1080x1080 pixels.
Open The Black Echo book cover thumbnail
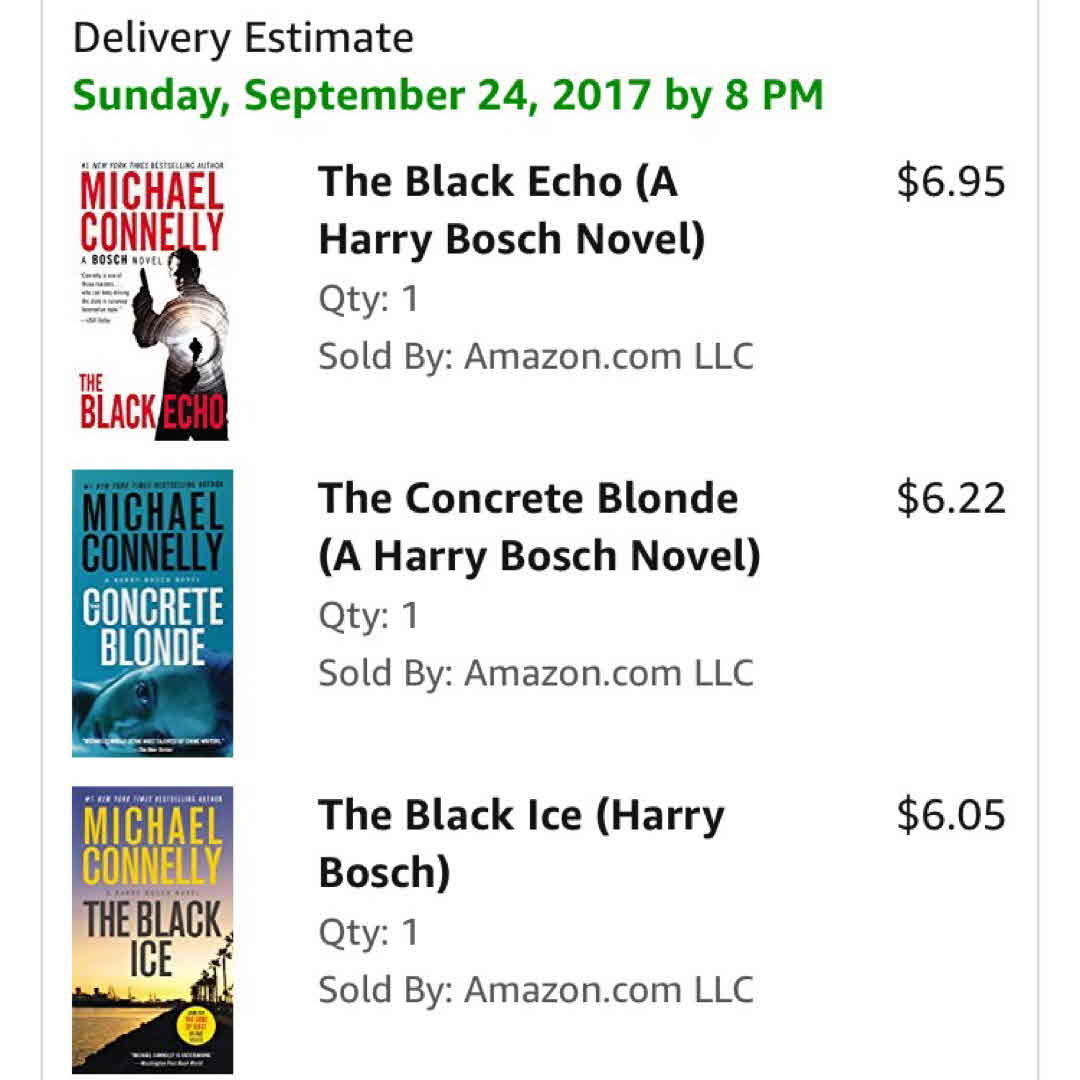point(153,298)
